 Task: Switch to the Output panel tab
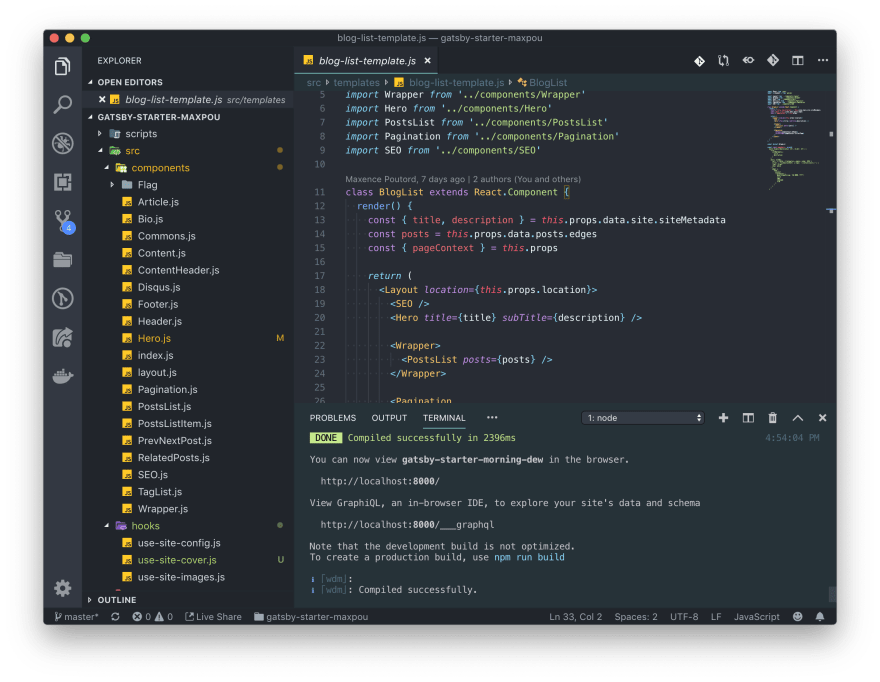[389, 418]
